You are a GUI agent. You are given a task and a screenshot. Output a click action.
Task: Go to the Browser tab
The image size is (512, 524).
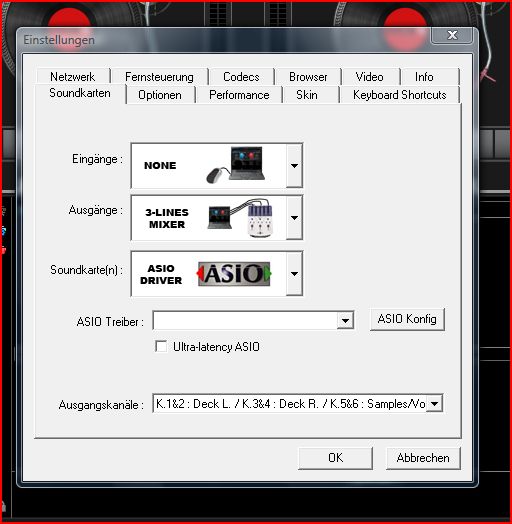(x=308, y=77)
